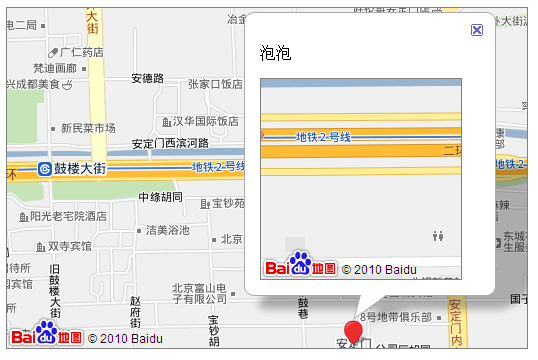Click the 双寺宾馆 hotel icon
Screen dimensions: 538x360
(40, 247)
